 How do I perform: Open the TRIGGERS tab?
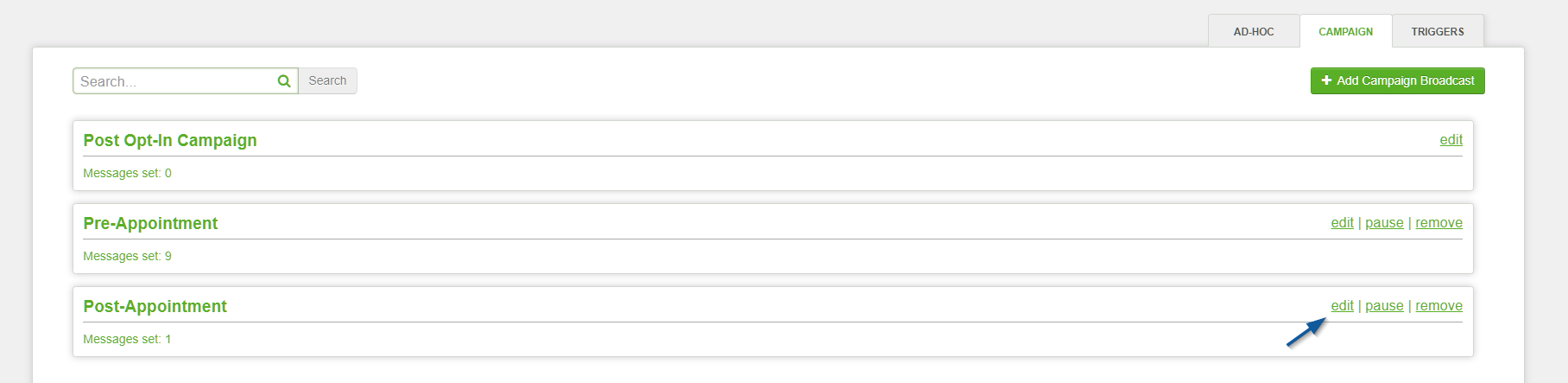[x=1438, y=32]
